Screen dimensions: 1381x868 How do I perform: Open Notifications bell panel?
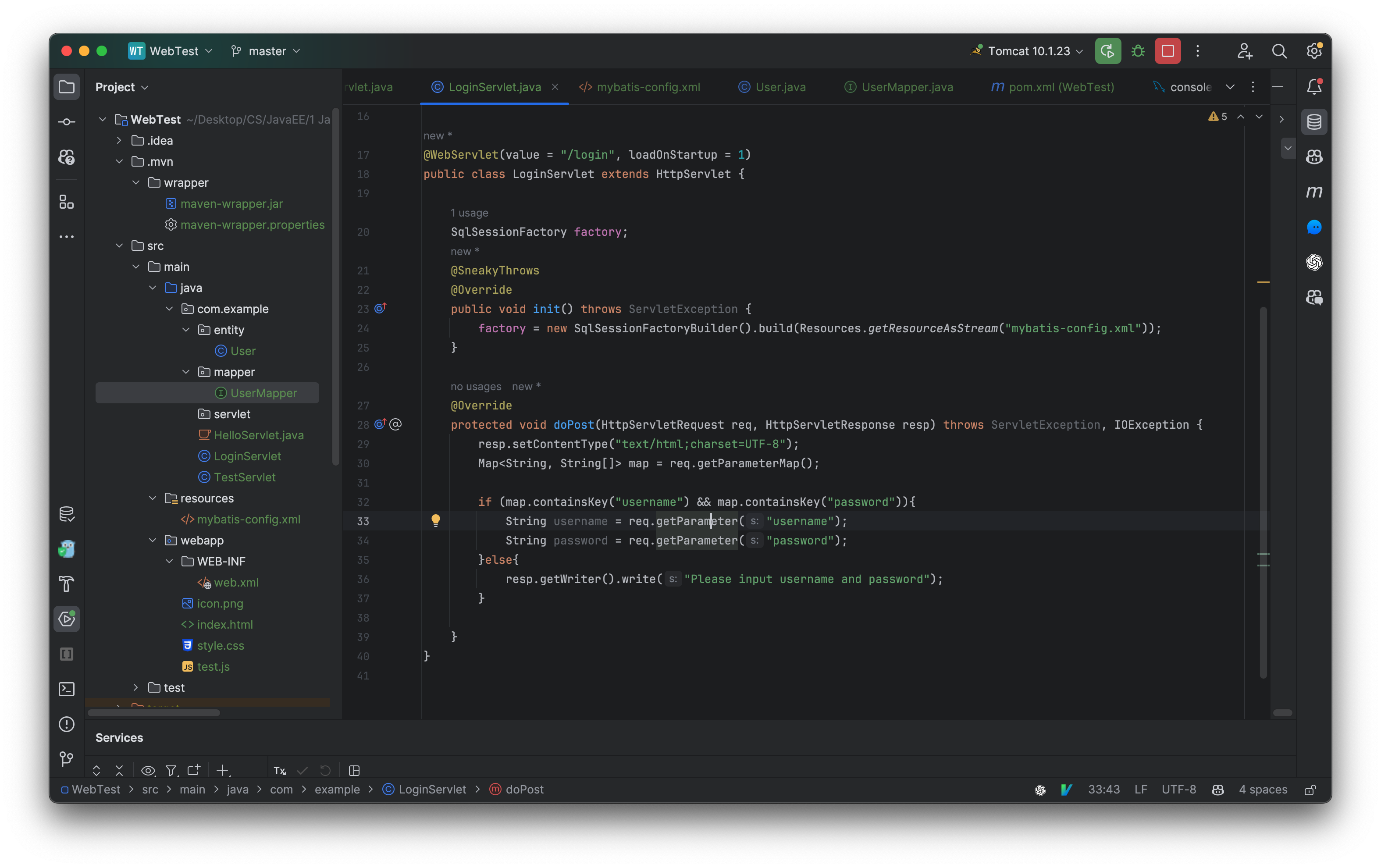coord(1314,87)
